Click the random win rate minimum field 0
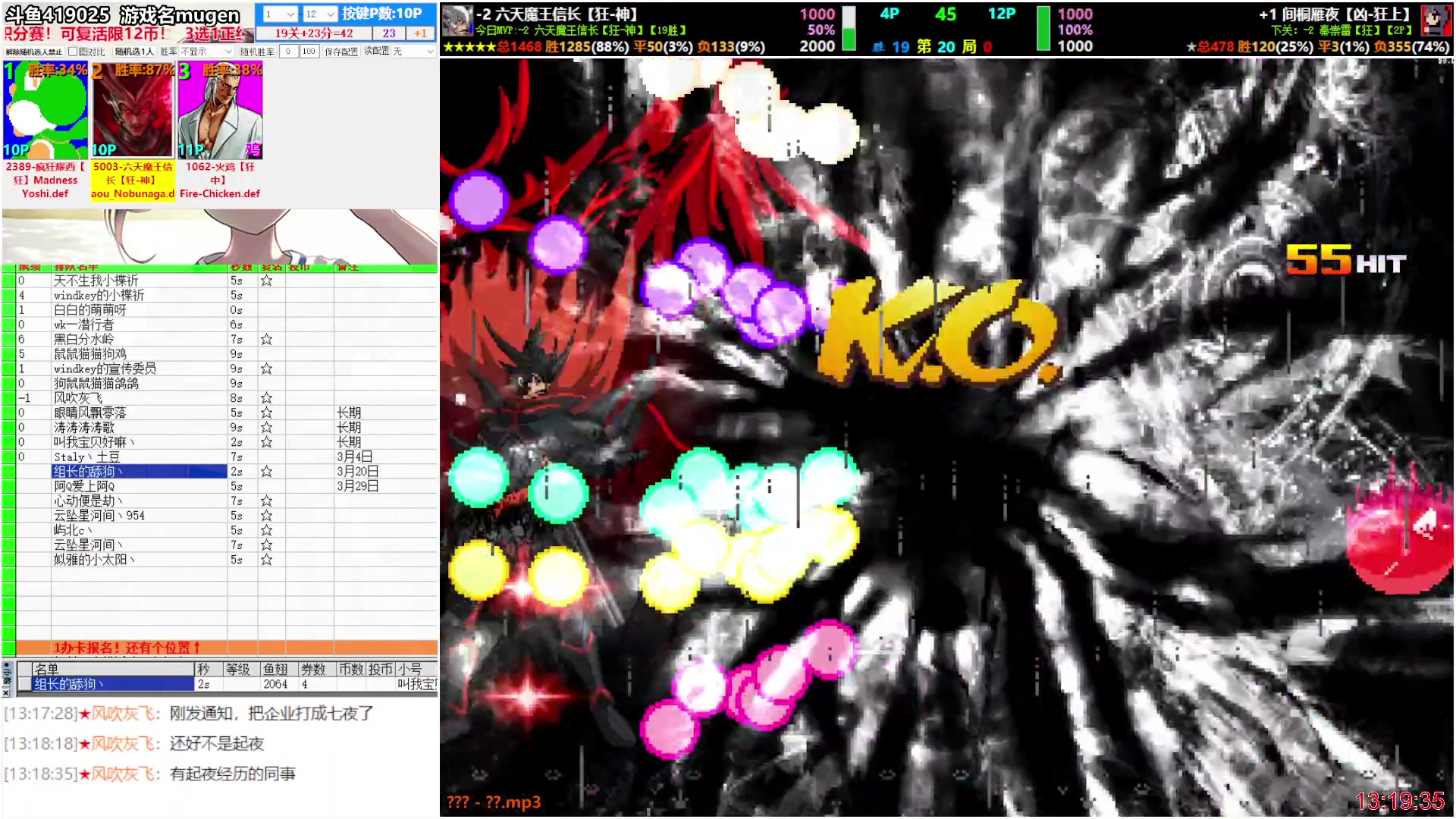This screenshot has width=1456, height=819. pos(288,52)
